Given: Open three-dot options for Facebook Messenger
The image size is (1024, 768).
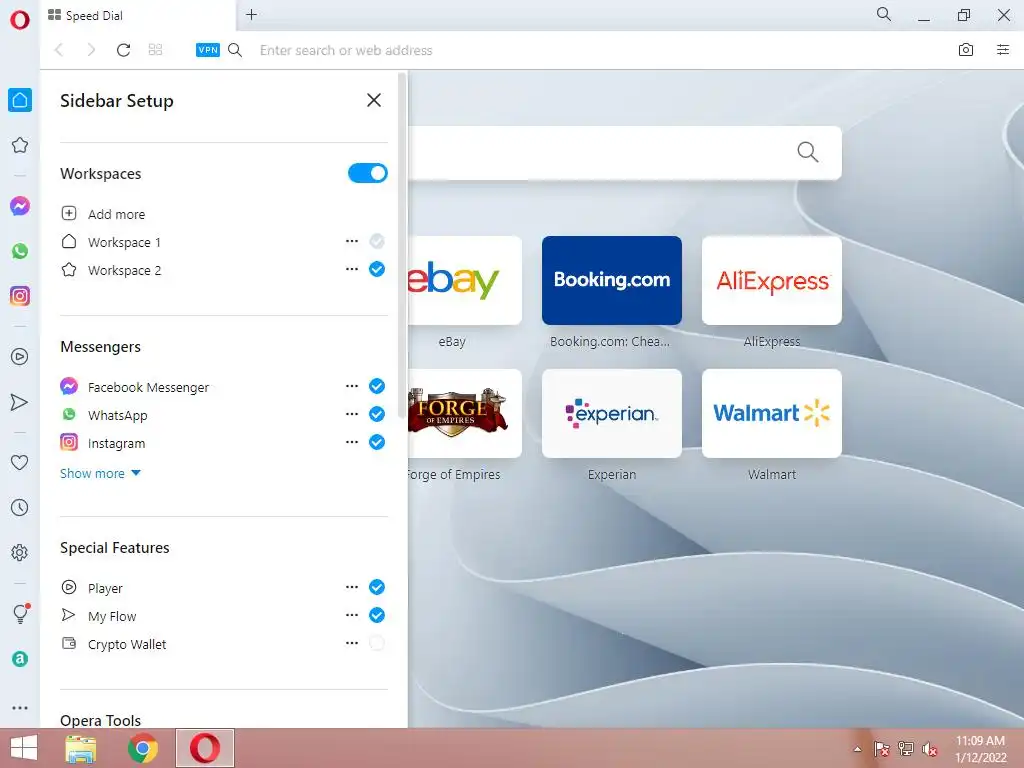Looking at the screenshot, I should (x=352, y=386).
